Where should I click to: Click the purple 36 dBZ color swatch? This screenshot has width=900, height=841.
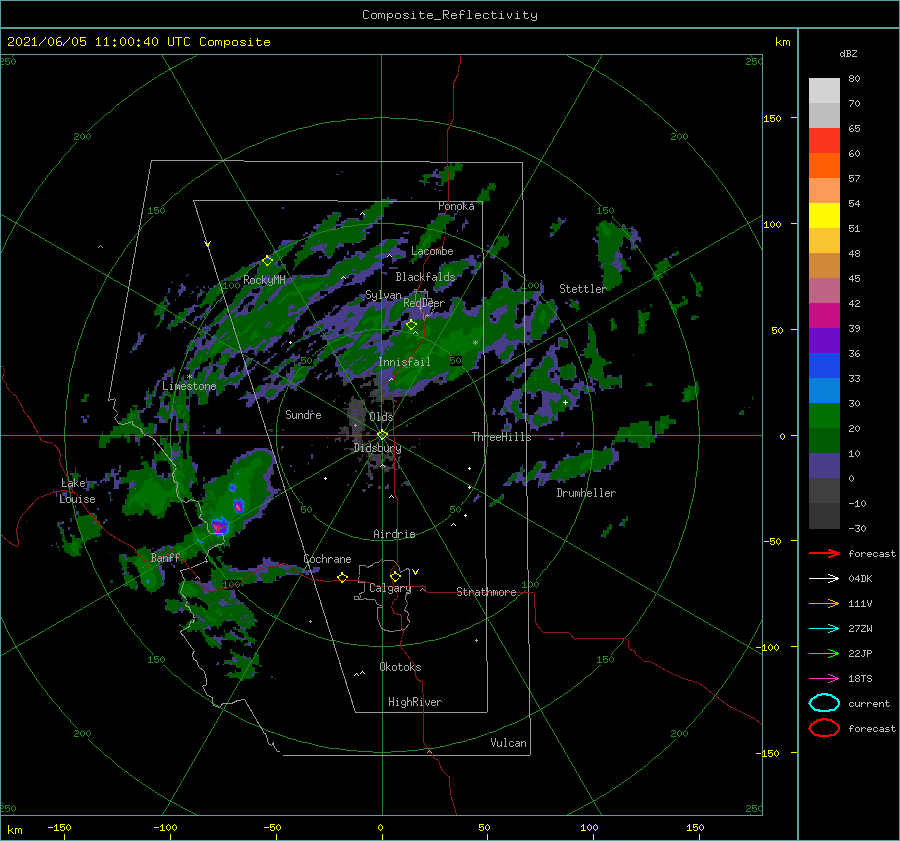824,340
